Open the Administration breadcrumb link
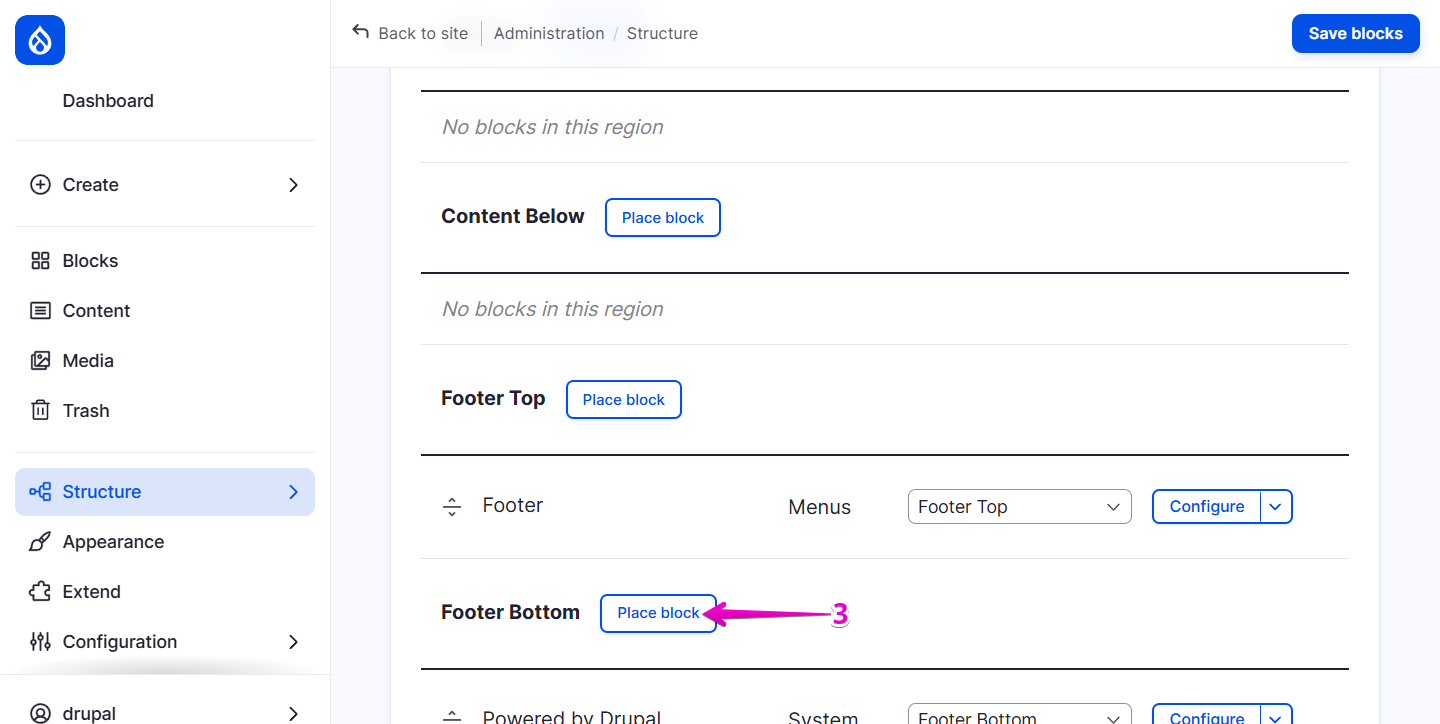Screen dimensions: 1440x724 click(x=549, y=33)
